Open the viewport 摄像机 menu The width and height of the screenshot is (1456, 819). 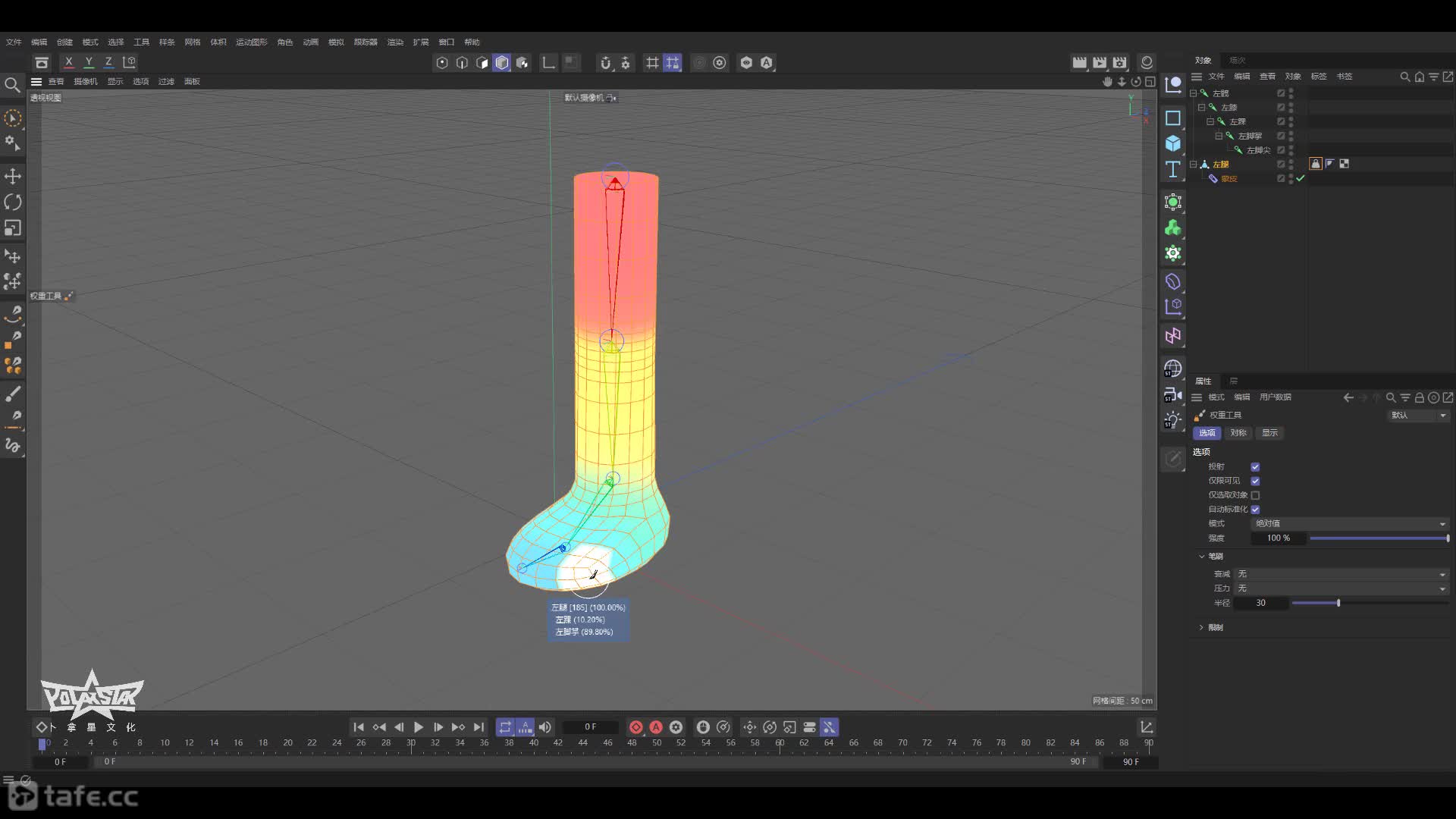[x=86, y=82]
